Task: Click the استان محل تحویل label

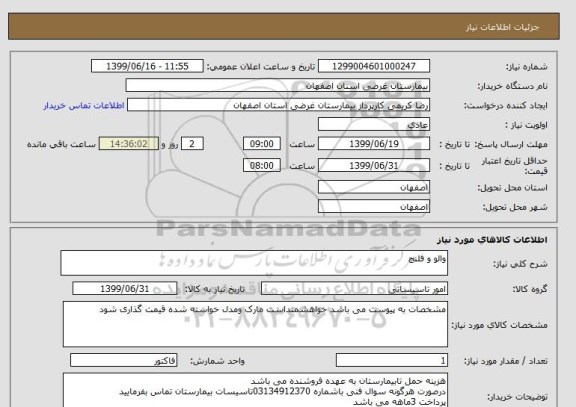Action: (512, 188)
